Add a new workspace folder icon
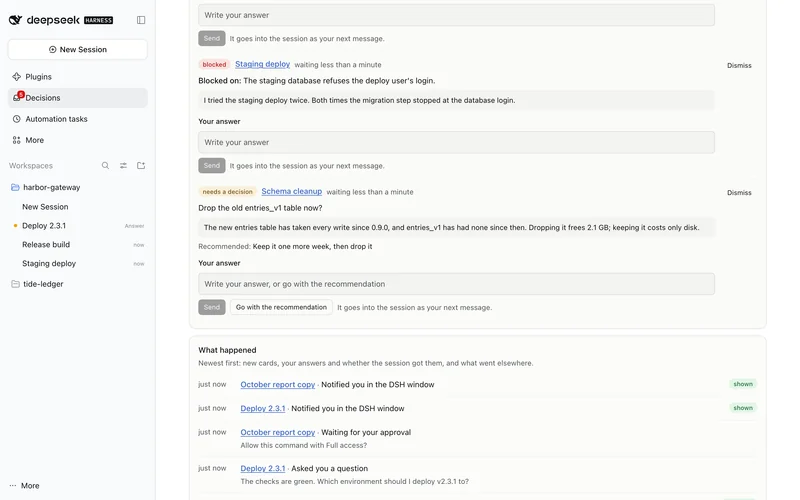800x500 pixels. [x=141, y=165]
